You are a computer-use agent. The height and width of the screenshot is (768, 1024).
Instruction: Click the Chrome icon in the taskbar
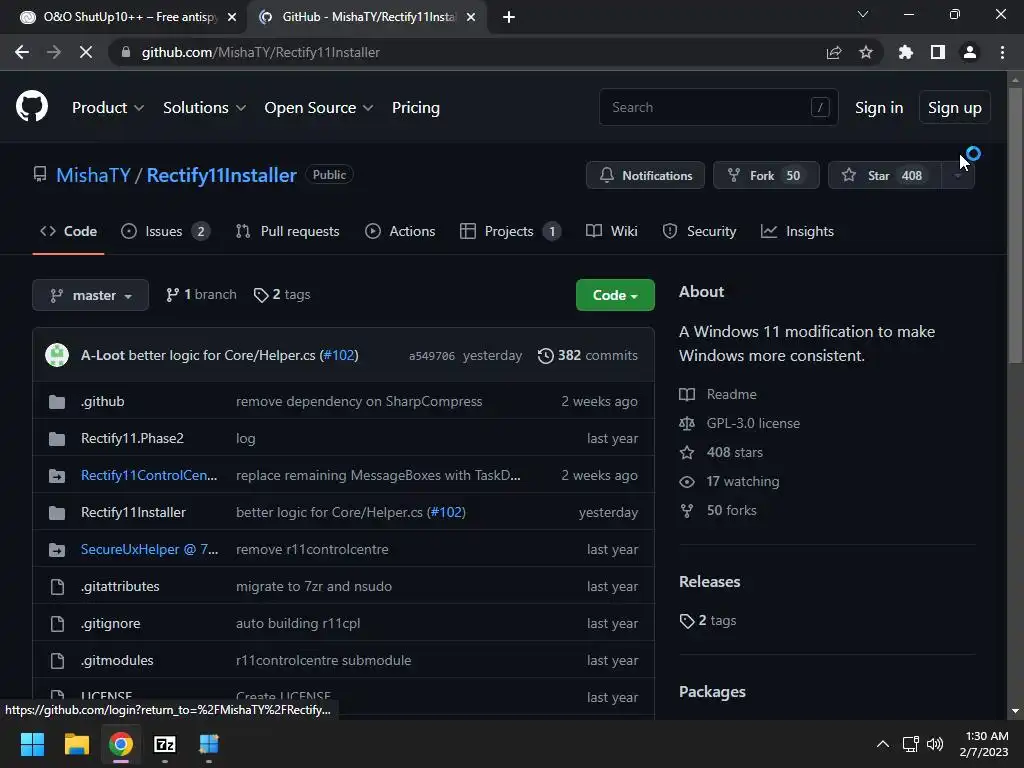point(121,744)
